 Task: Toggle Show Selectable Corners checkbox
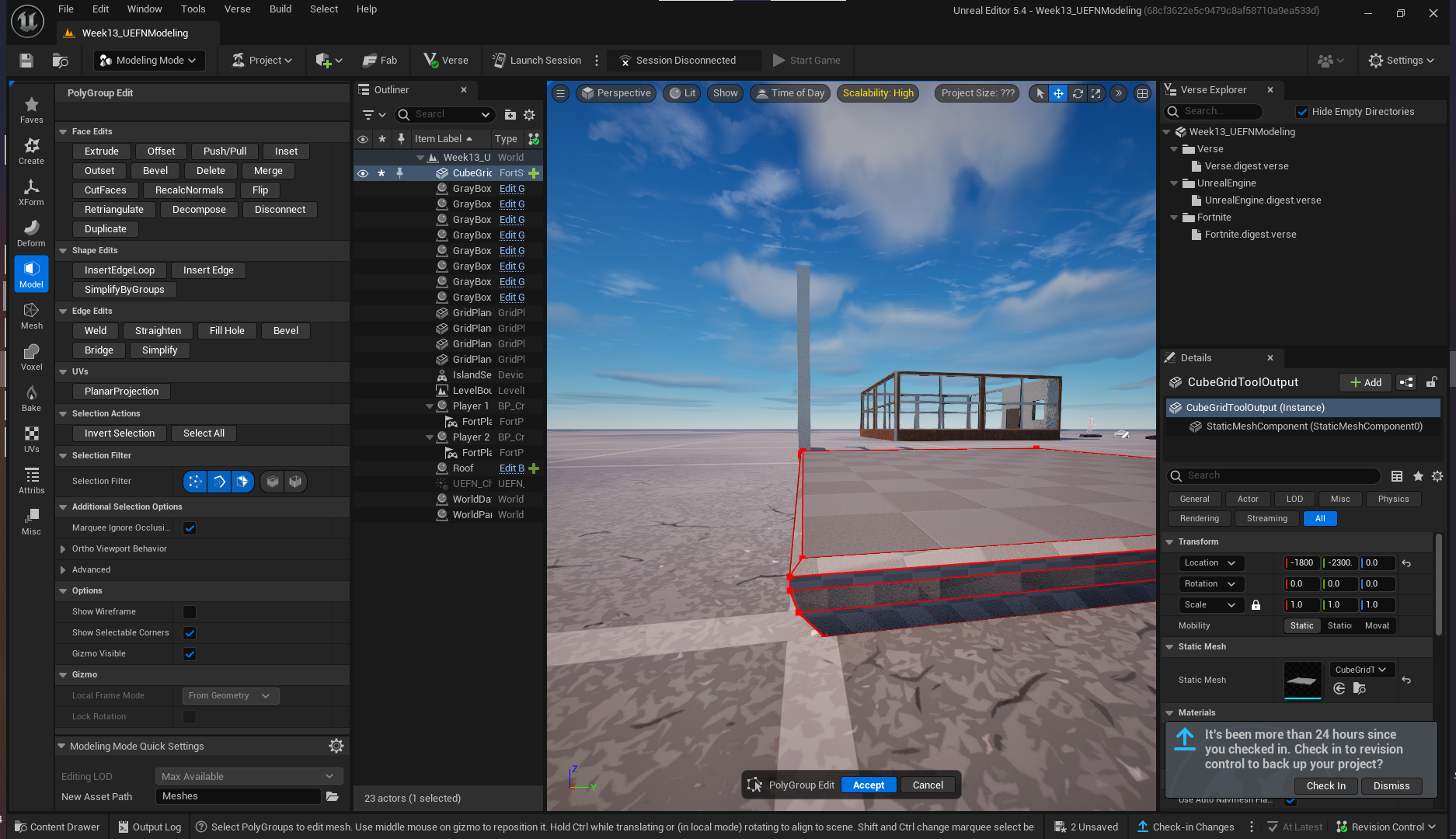click(x=190, y=633)
